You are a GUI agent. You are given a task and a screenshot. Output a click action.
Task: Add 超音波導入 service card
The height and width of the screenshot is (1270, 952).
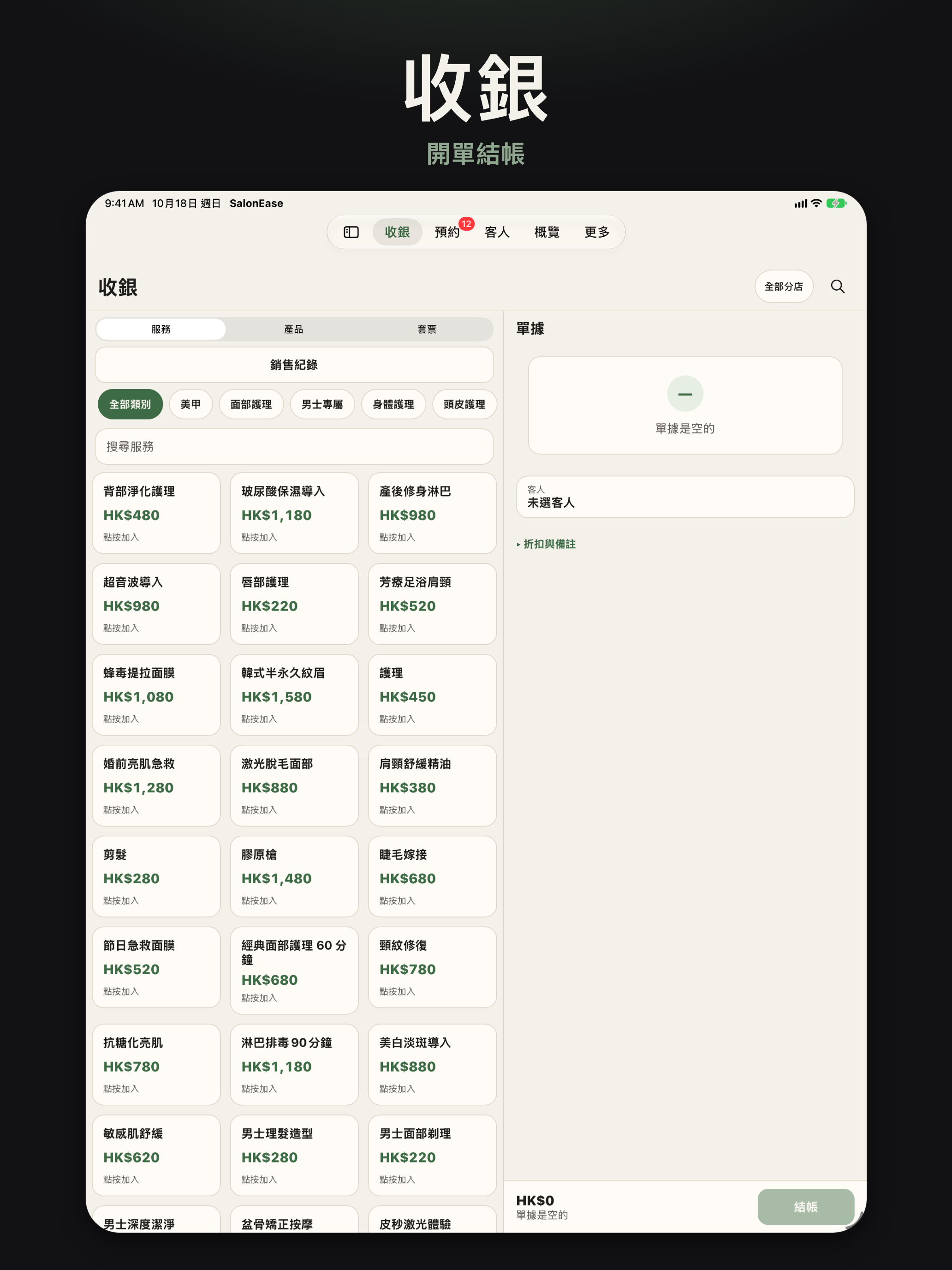click(x=157, y=604)
